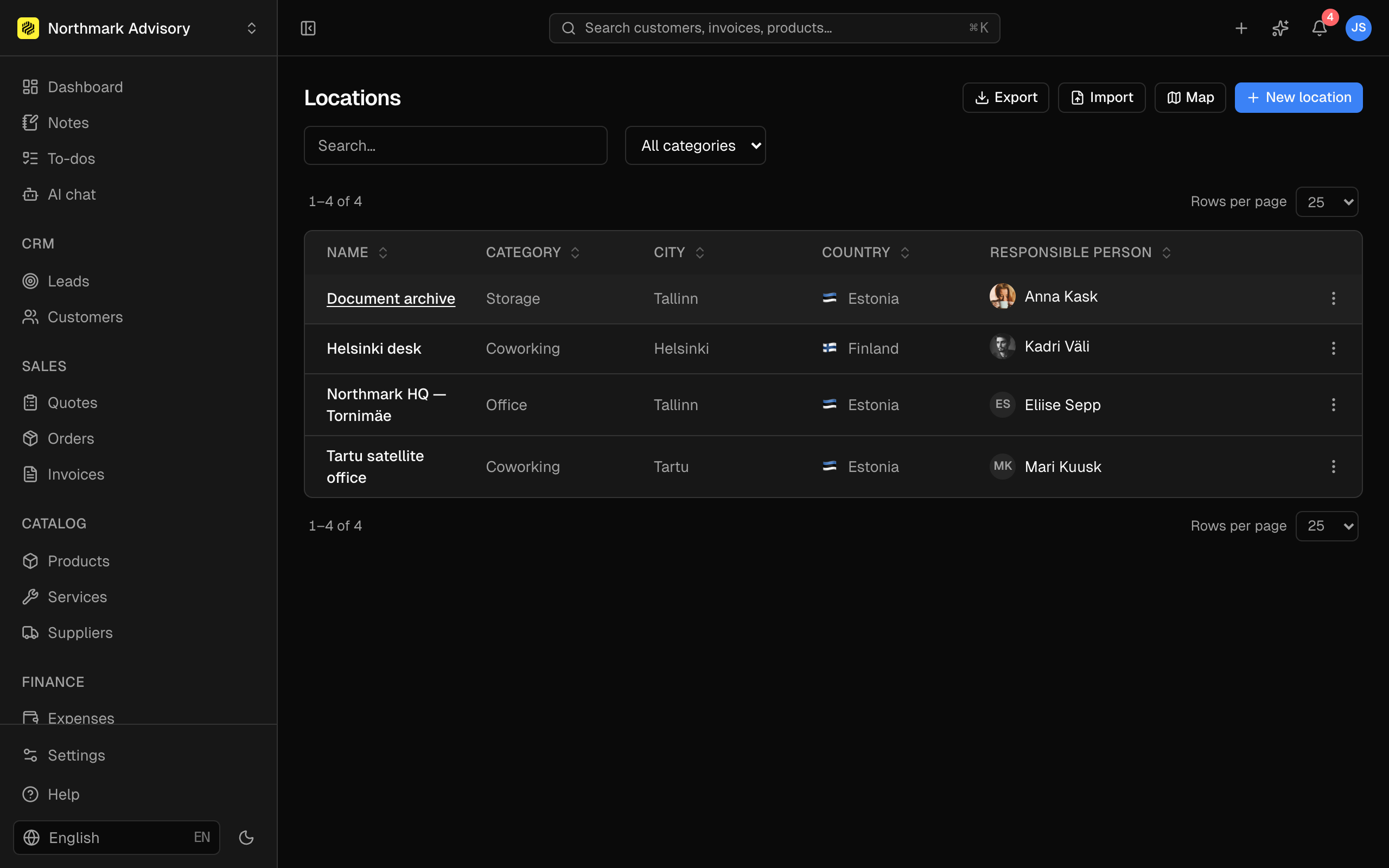Sort by the Name column
Screen dimensions: 1389x868
(x=357, y=253)
